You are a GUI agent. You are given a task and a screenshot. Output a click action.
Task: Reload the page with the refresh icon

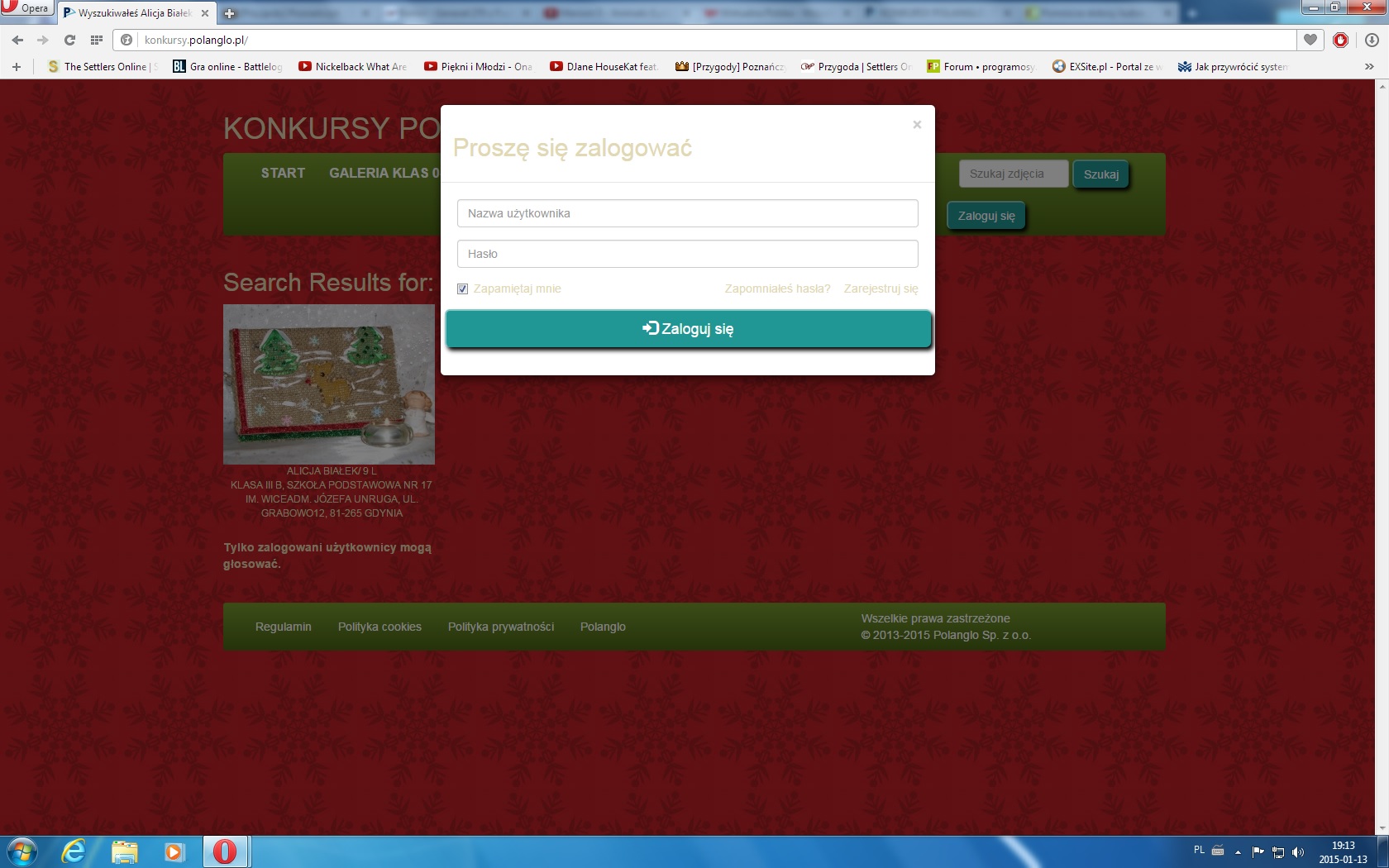coord(70,40)
